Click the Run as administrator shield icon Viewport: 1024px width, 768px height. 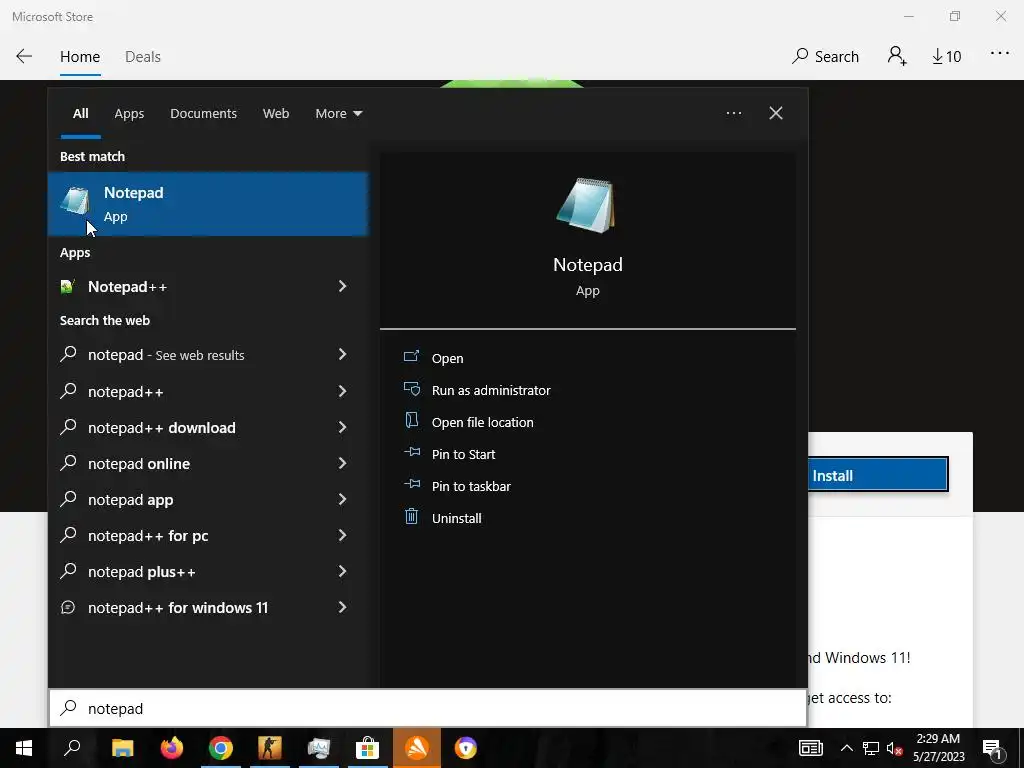tap(411, 389)
